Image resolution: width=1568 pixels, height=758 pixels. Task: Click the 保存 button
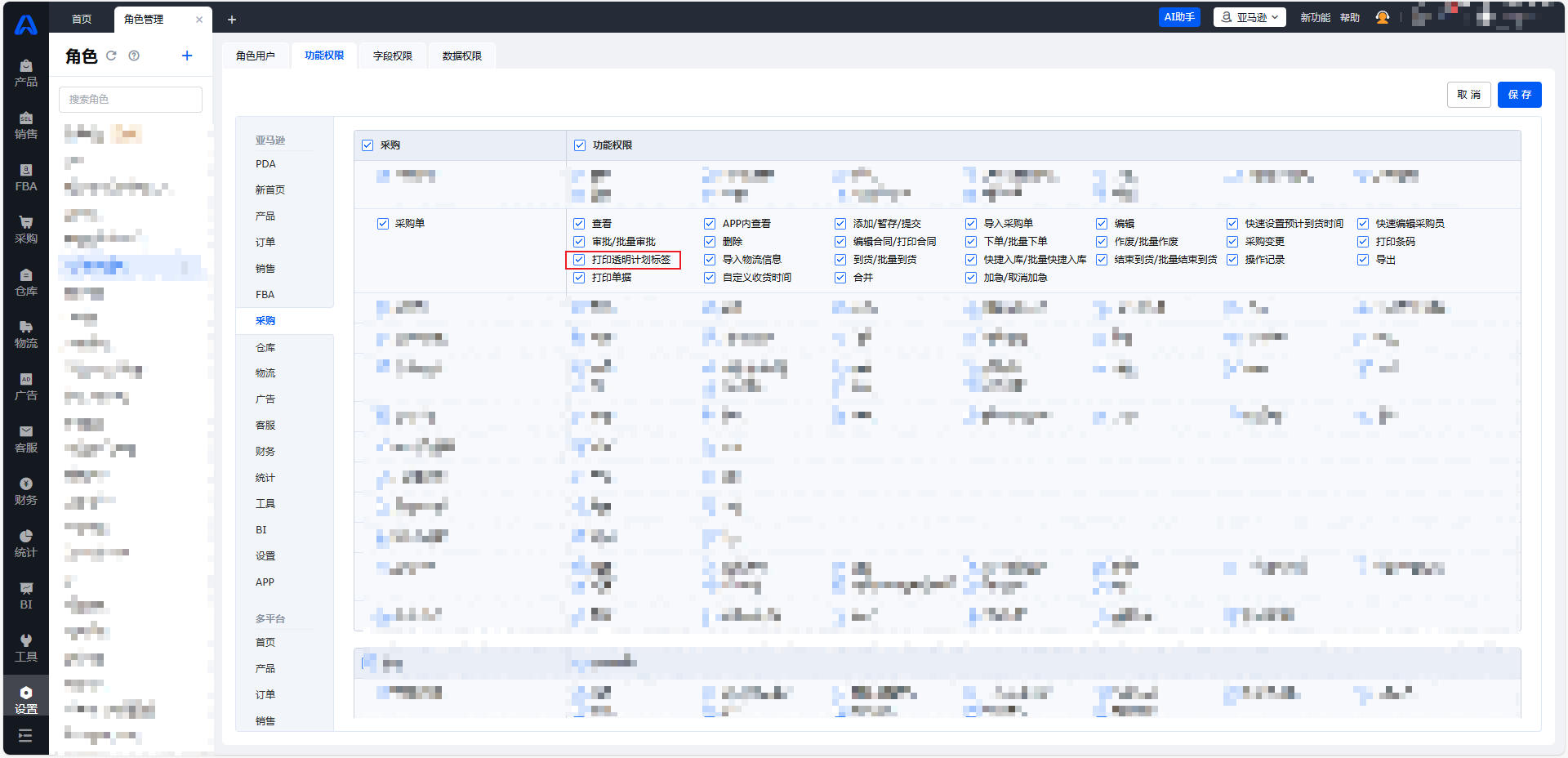tap(1519, 95)
